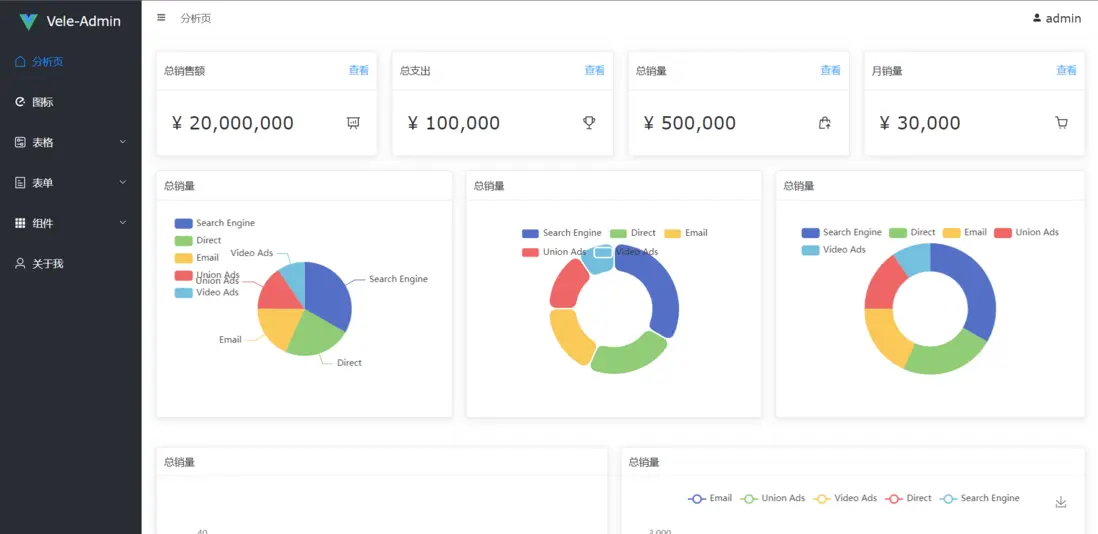Toggle Union Ads series in line chart legend
The height and width of the screenshot is (534, 1098).
point(772,498)
